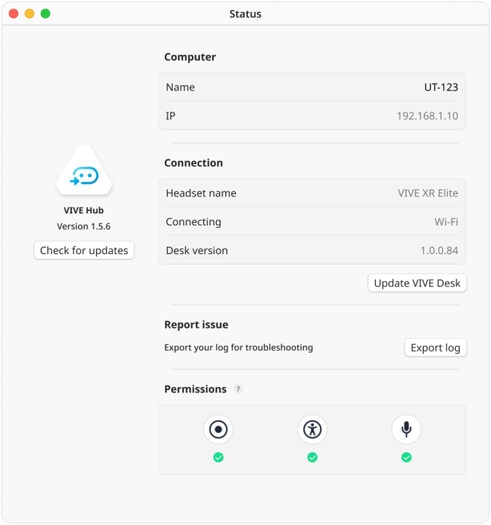Click Desk version value 1.0.0.84

point(439,250)
